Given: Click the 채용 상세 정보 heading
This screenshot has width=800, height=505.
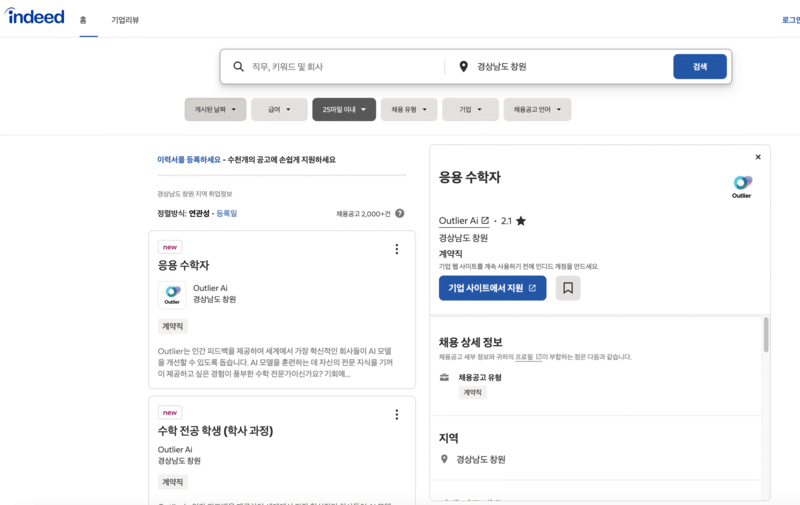Looking at the screenshot, I should point(470,342).
